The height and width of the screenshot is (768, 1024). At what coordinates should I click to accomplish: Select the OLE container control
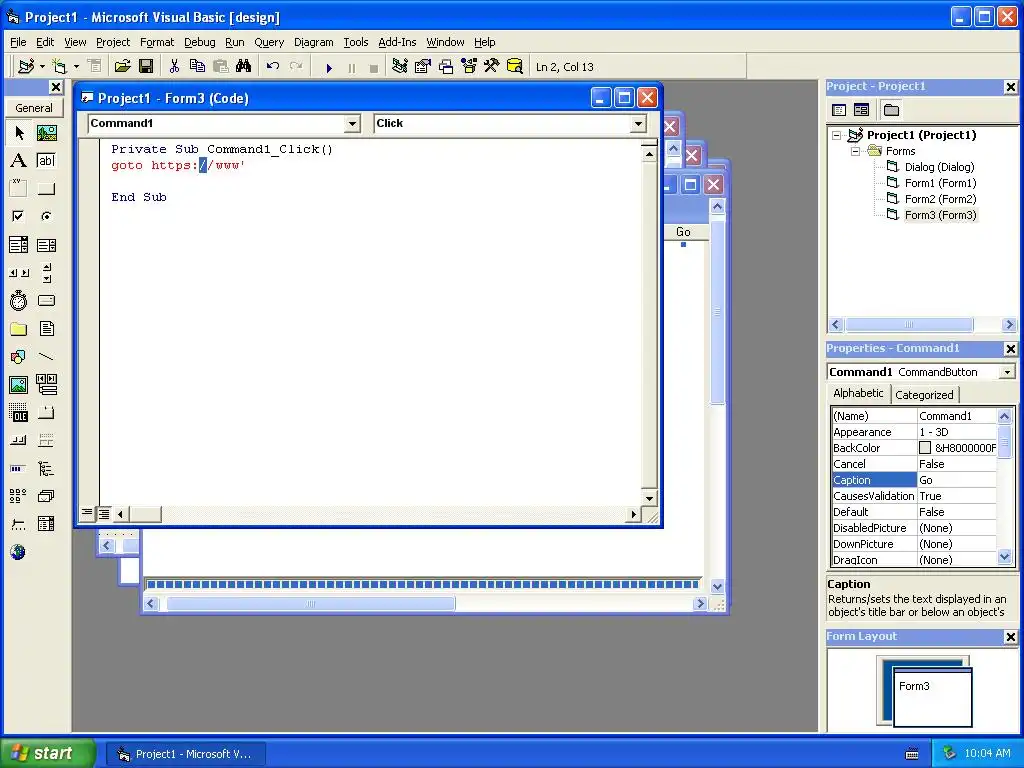(19, 413)
